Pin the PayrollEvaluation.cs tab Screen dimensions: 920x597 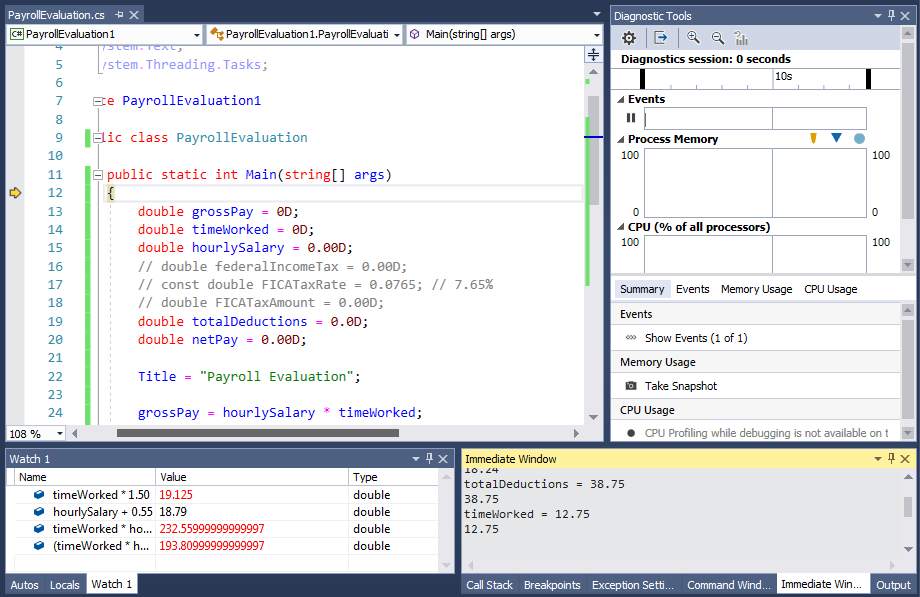coord(120,15)
